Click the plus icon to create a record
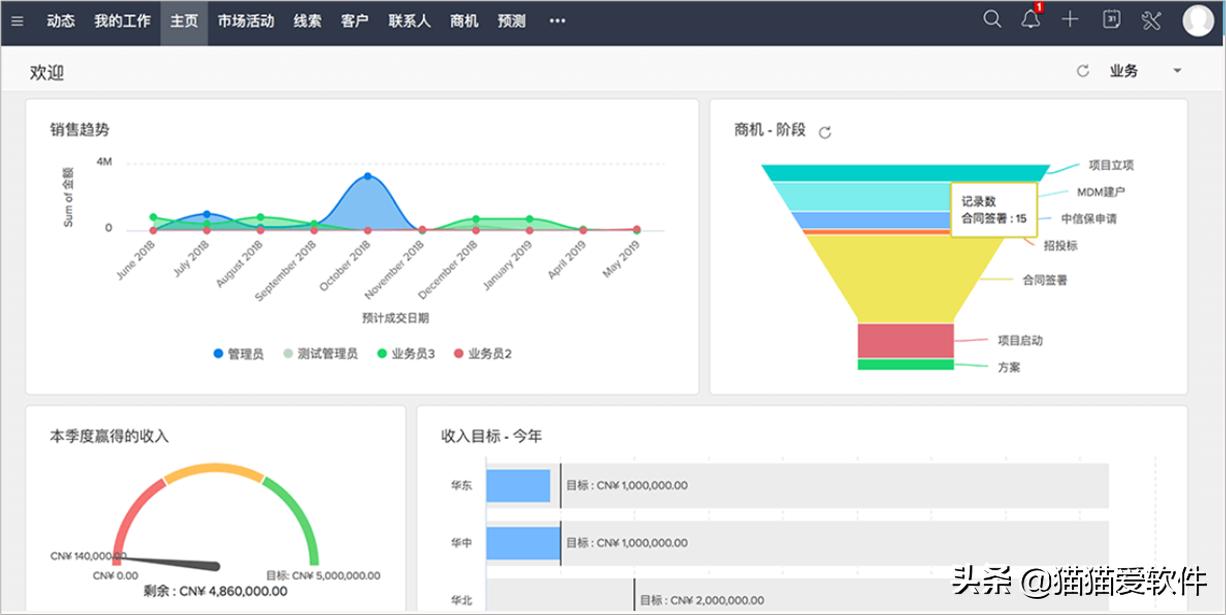The height and width of the screenshot is (615, 1226). tap(1069, 19)
